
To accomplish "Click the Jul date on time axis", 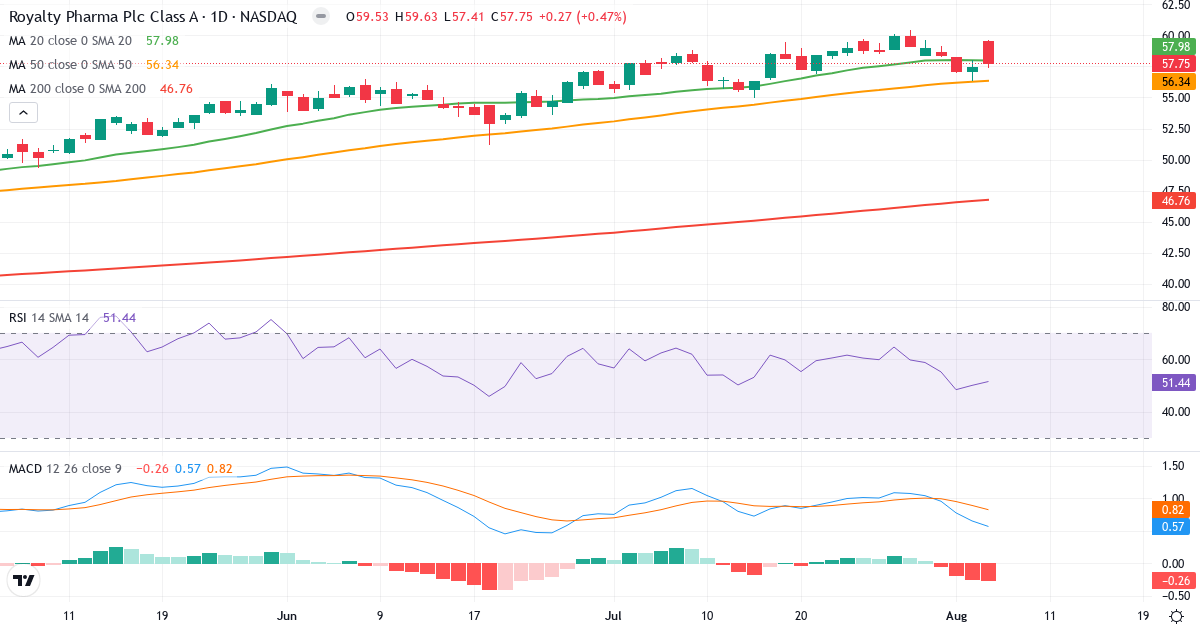I will [x=613, y=616].
